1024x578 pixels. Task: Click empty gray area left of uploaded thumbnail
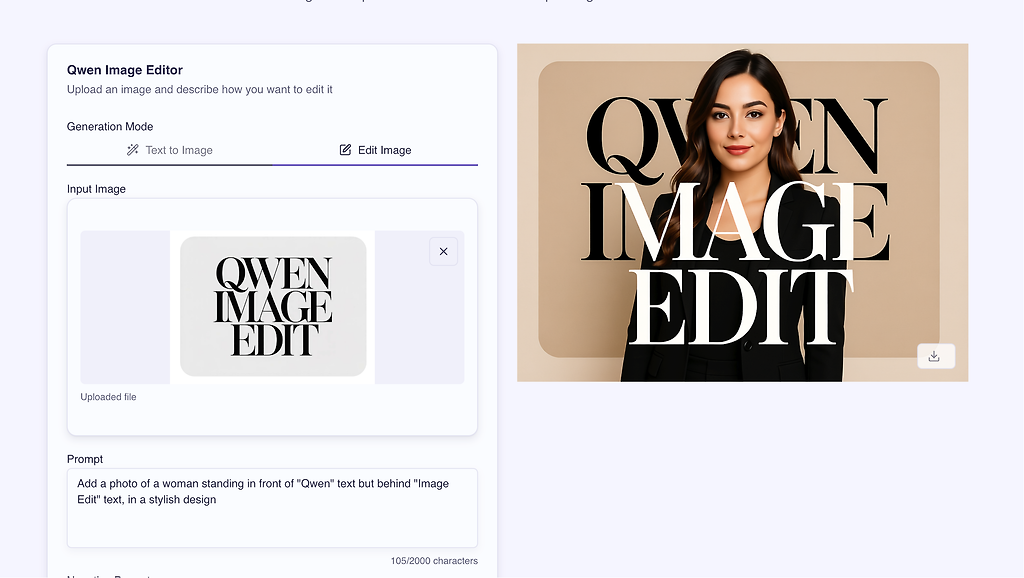125,307
